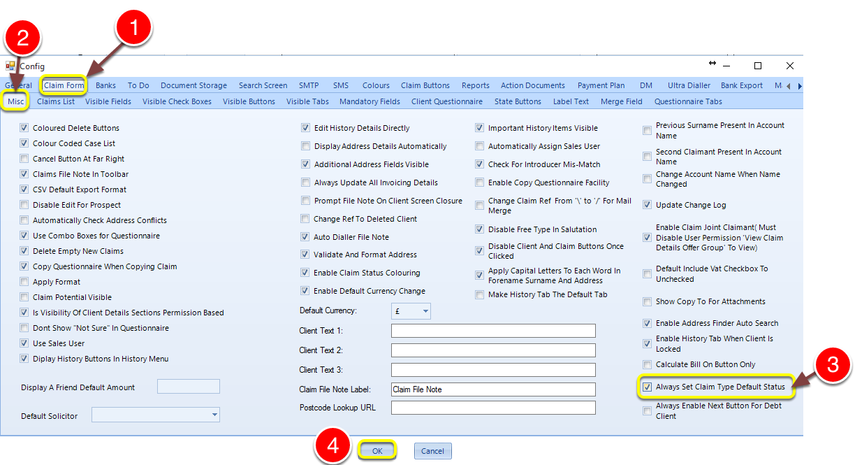The height and width of the screenshot is (465, 855).
Task: Toggle Validate And Format Address checkbox
Action: (305, 255)
